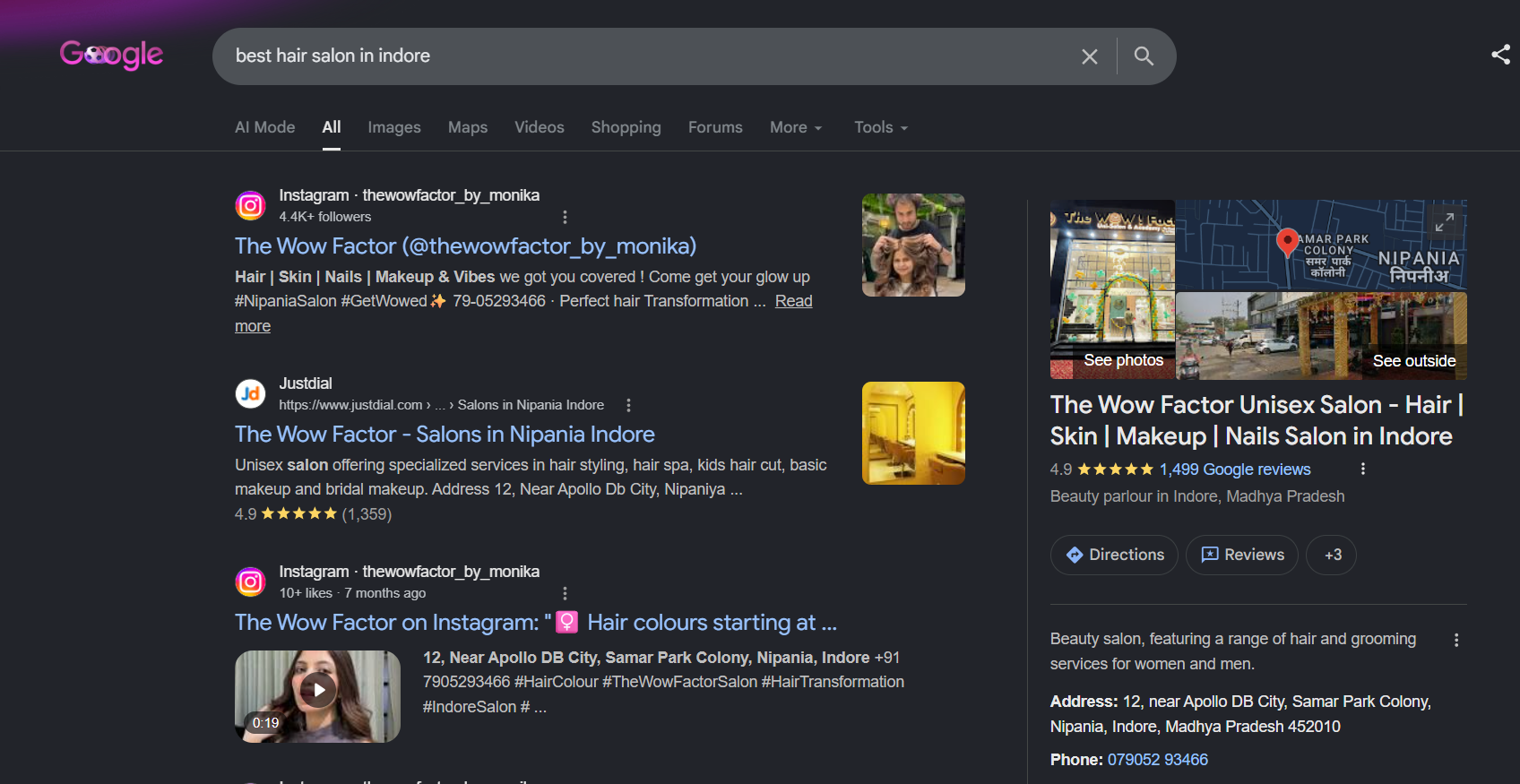Screen dimensions: 1520x784
Task: Run search with the magnifying glass icon
Action: (x=1144, y=56)
